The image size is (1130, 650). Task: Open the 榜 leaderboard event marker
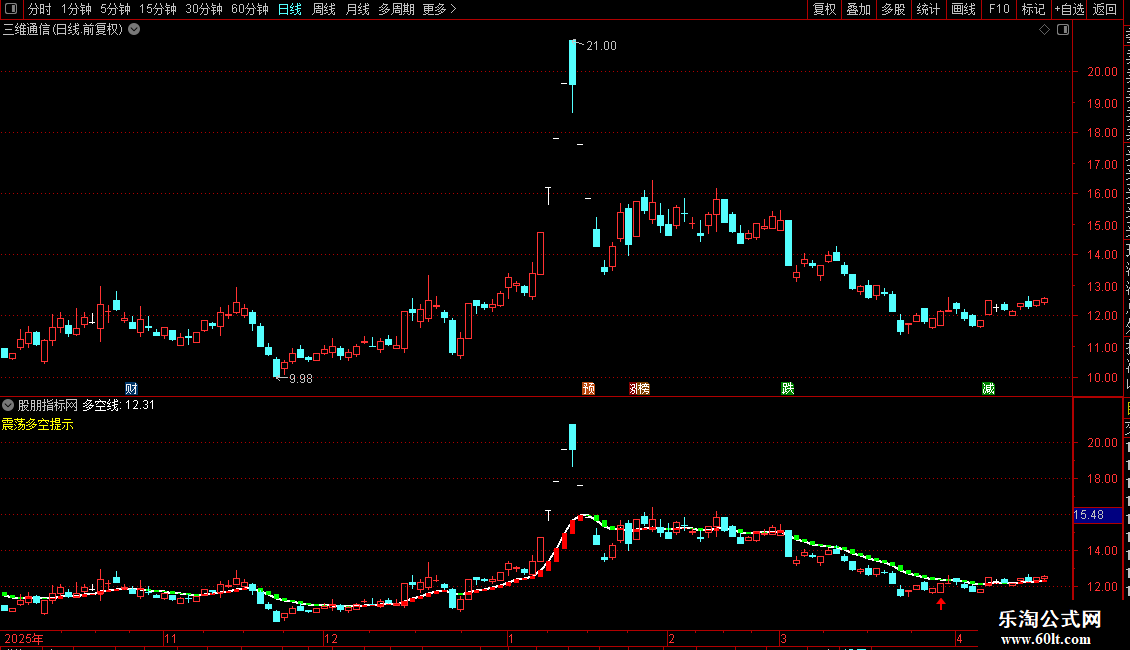[643, 388]
